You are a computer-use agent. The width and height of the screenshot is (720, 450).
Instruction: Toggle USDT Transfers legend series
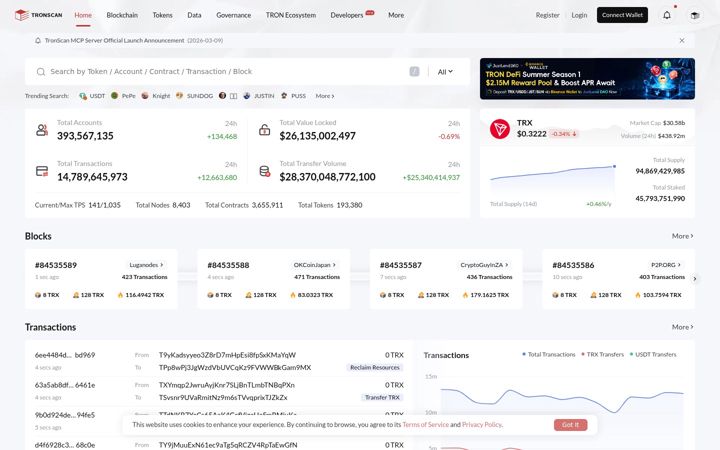pos(653,354)
